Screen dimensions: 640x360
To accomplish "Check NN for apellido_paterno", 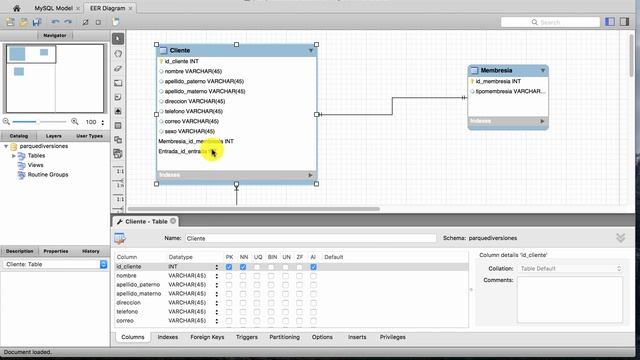I will click(243, 285).
